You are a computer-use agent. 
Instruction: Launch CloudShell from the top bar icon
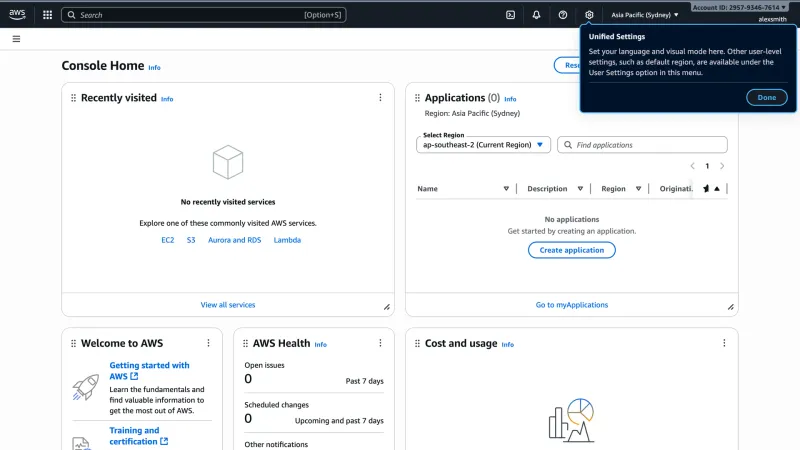pyautogui.click(x=510, y=15)
